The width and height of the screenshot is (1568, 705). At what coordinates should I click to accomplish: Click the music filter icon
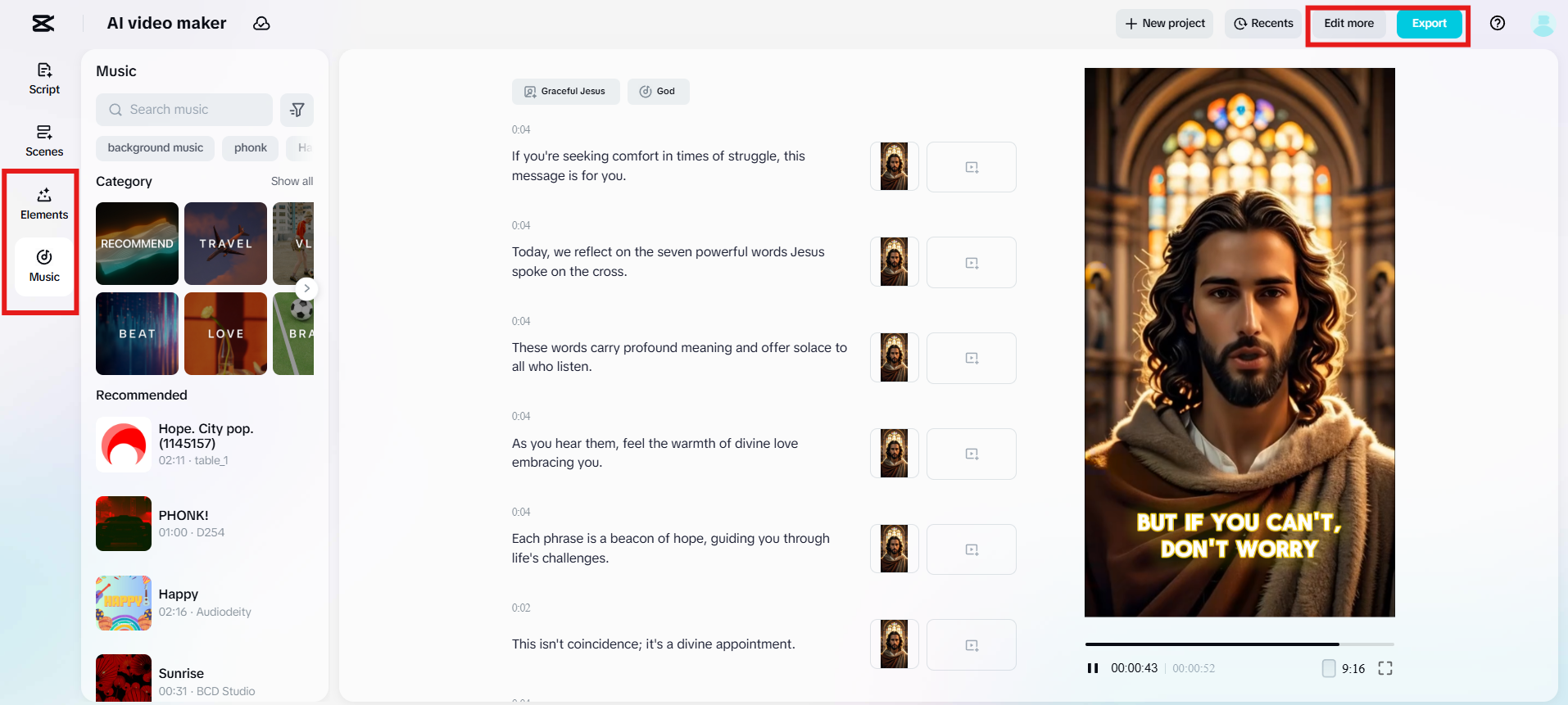(x=297, y=110)
